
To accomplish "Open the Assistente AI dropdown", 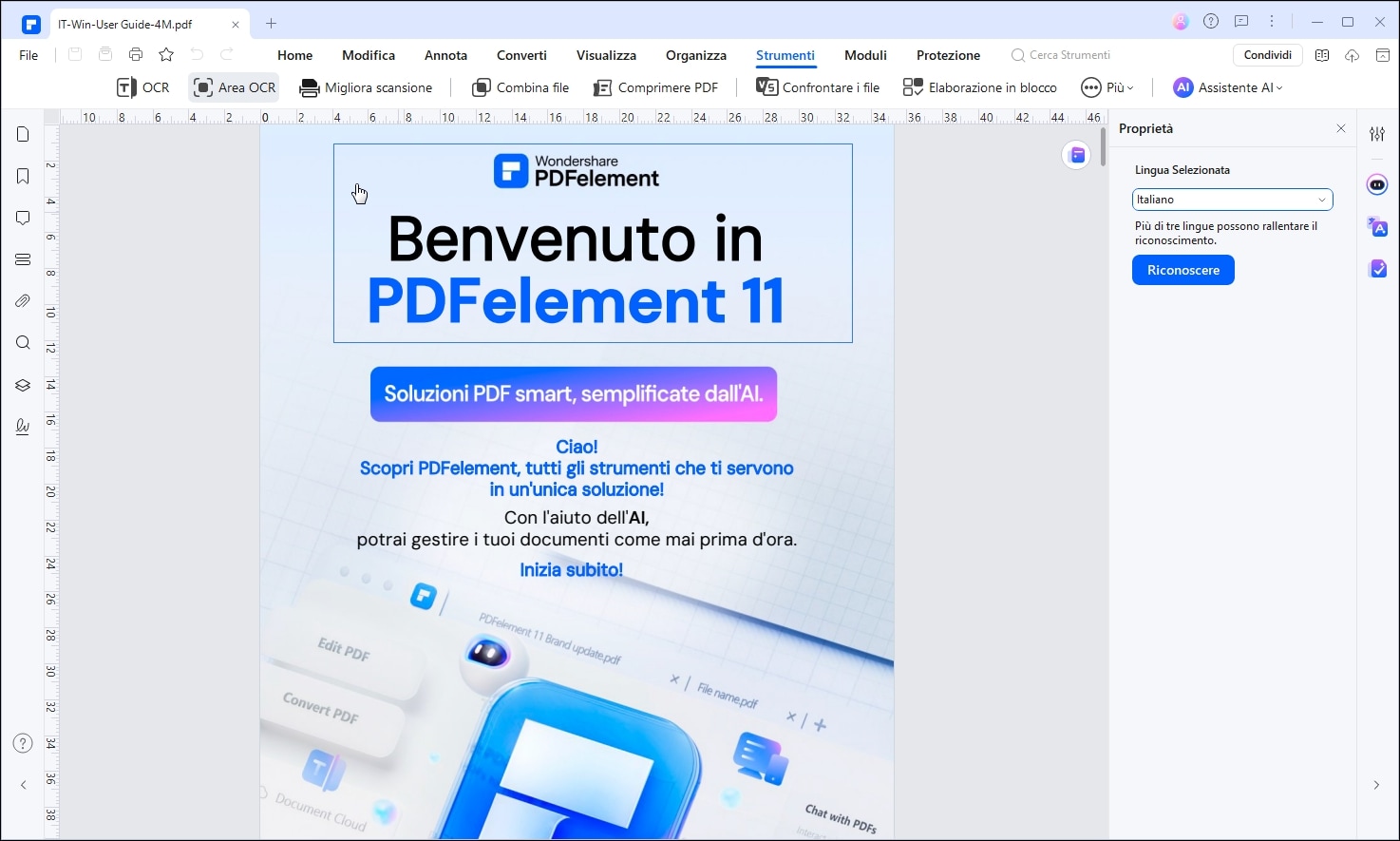I will pyautogui.click(x=1228, y=87).
